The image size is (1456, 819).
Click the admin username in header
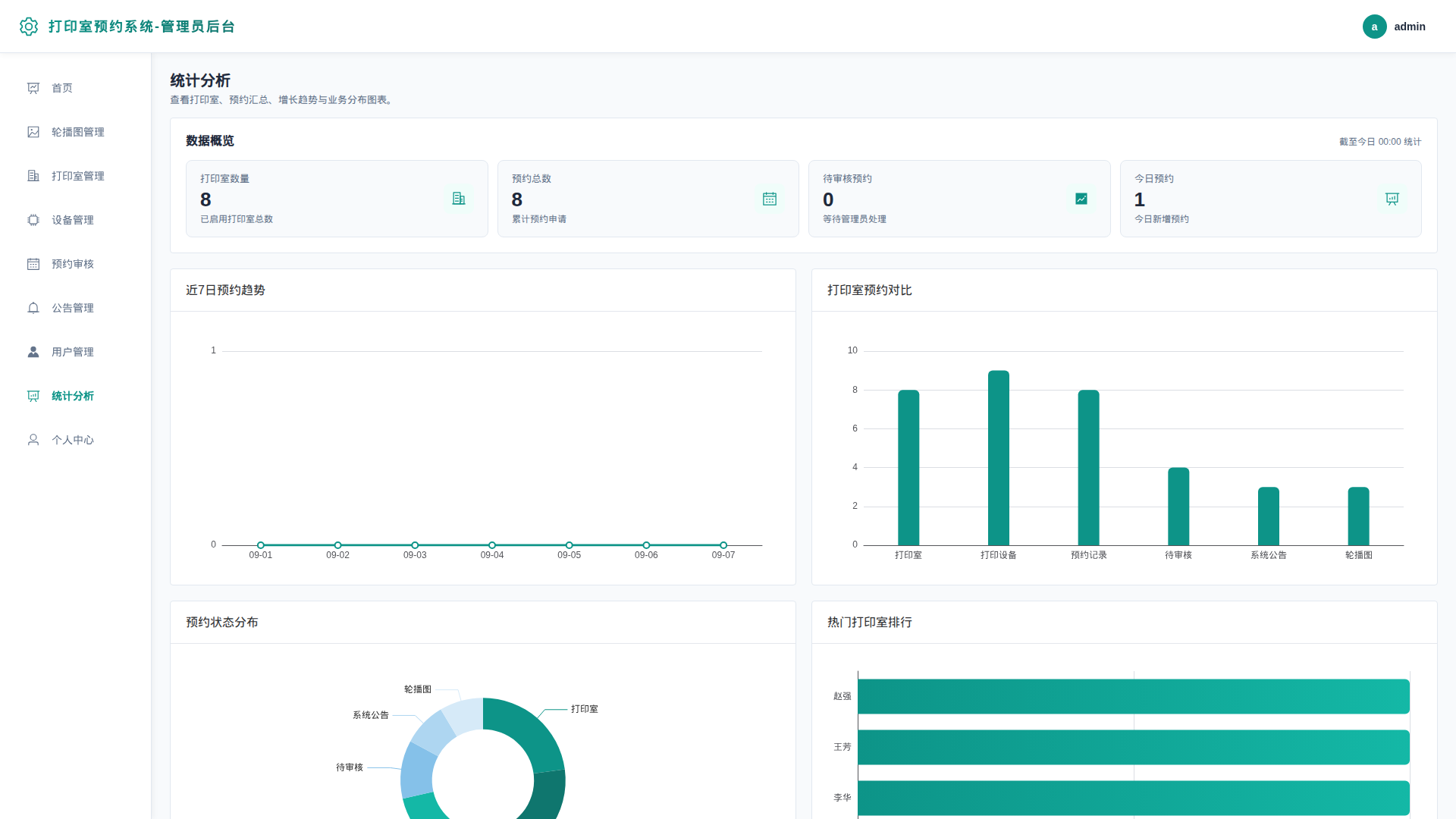(1410, 27)
